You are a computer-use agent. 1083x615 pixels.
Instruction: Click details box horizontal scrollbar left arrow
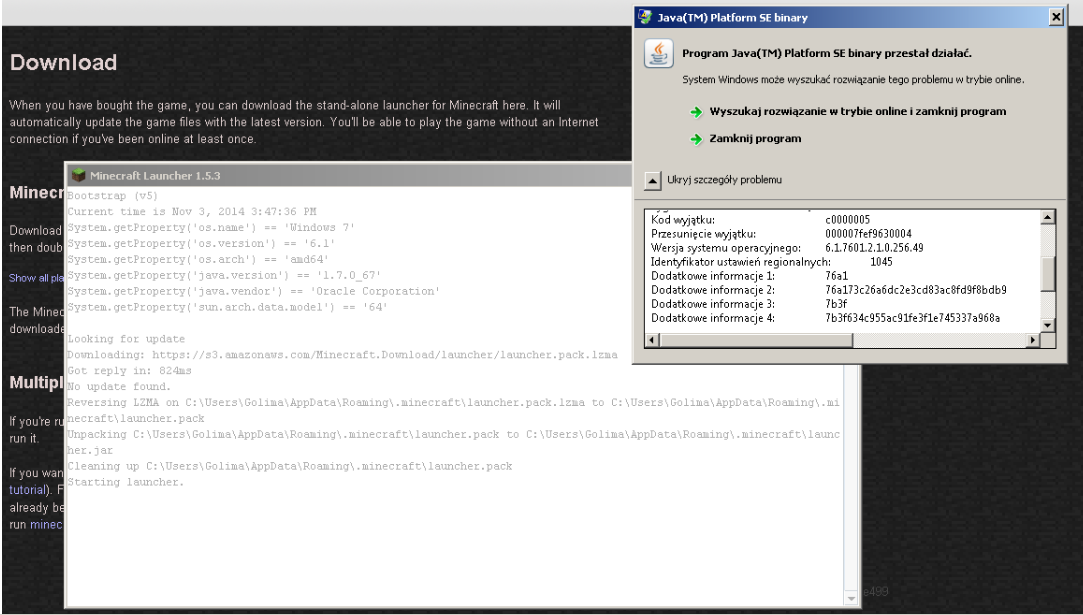pos(652,340)
